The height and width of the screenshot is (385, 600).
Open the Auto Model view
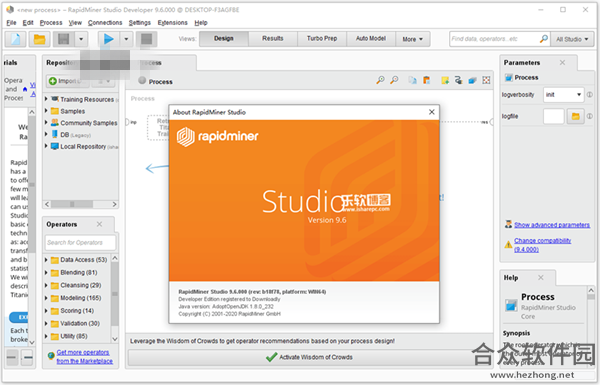pos(371,39)
